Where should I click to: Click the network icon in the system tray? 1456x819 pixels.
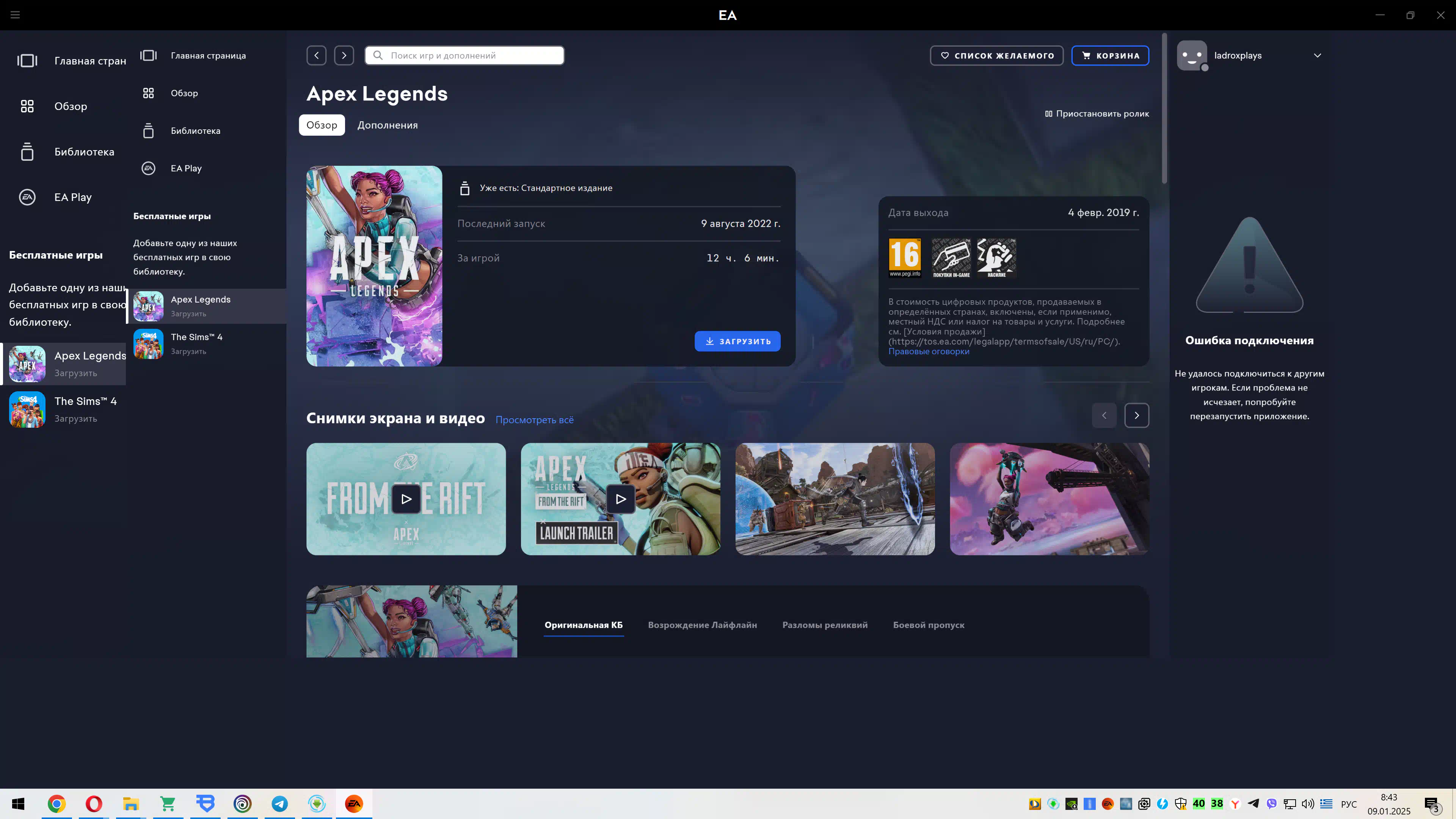[1290, 804]
